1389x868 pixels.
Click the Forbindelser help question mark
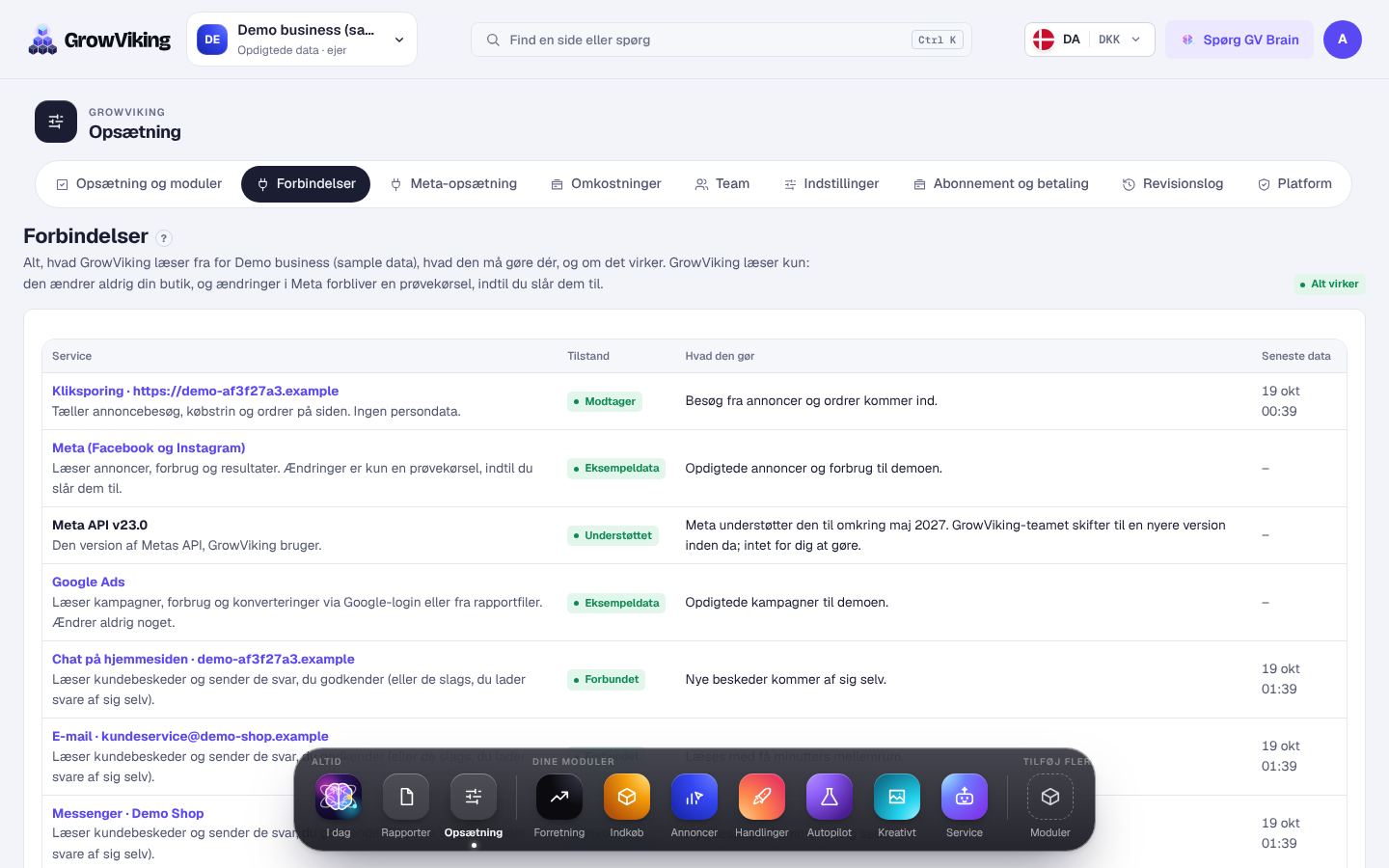pyautogui.click(x=164, y=238)
